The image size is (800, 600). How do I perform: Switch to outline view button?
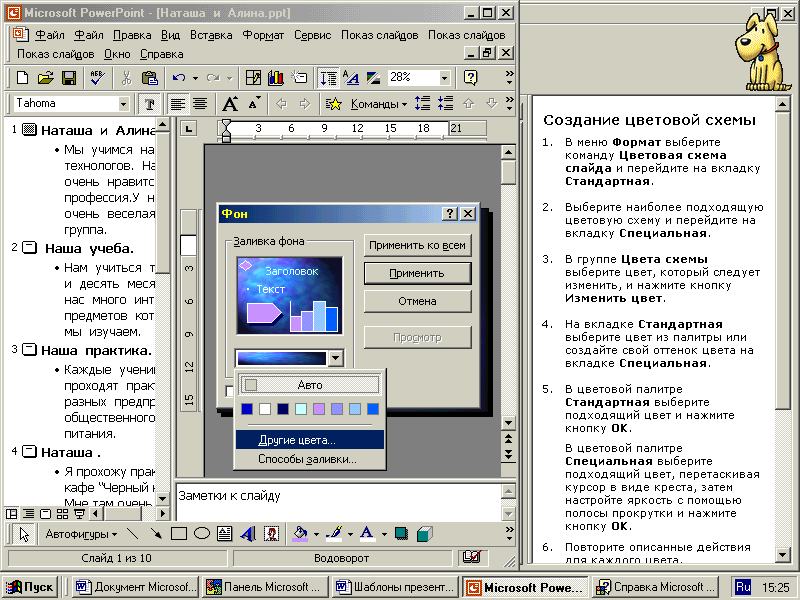pos(29,513)
